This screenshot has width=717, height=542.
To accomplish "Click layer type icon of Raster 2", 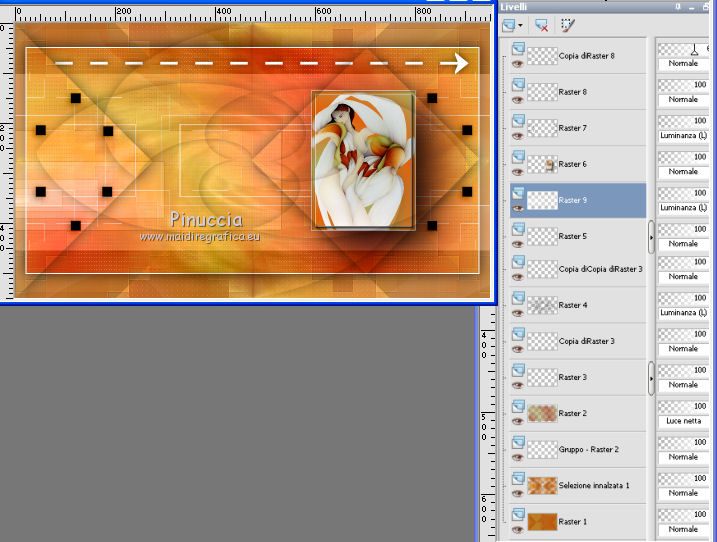I will (x=518, y=406).
